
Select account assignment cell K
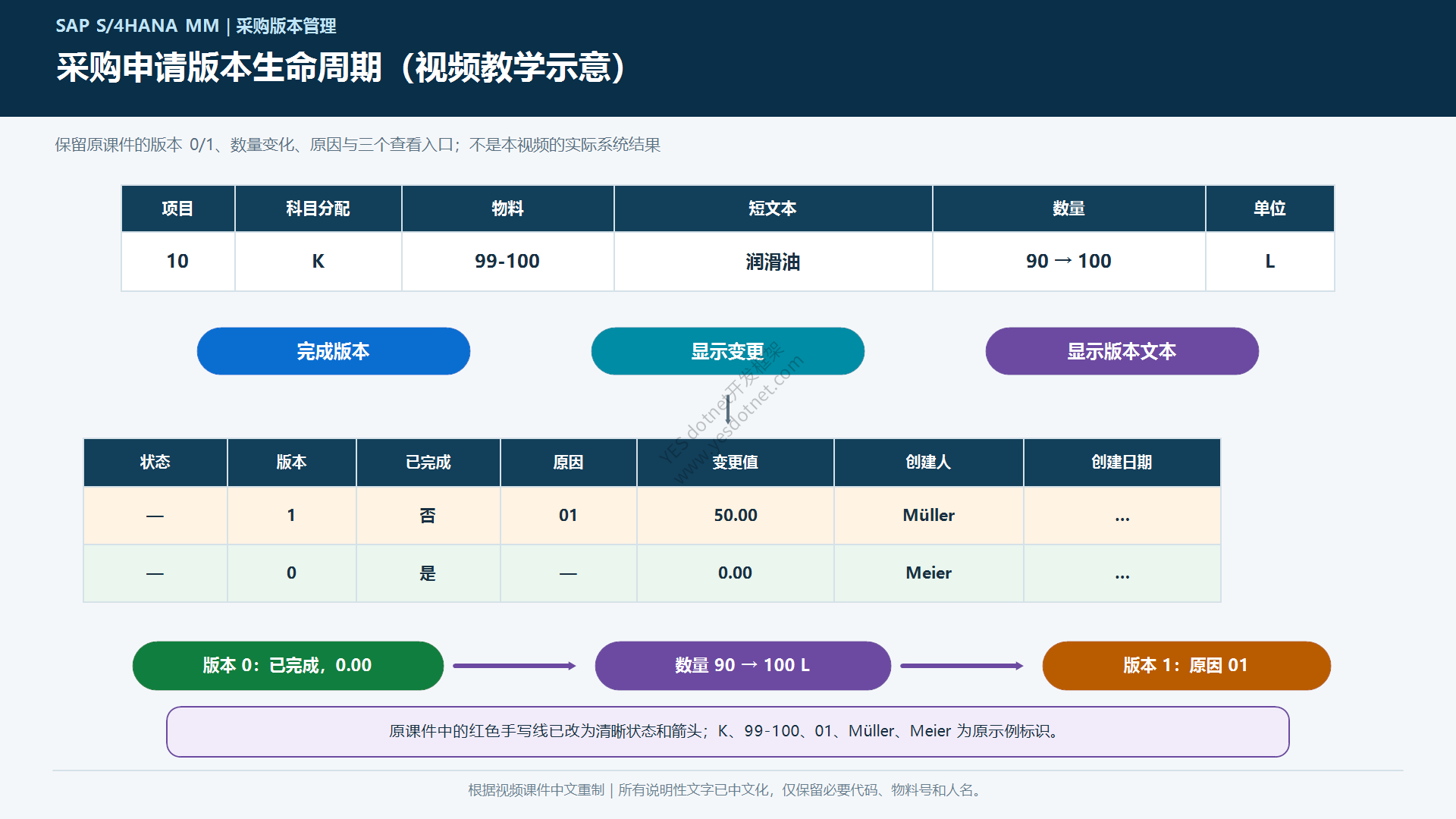coord(318,262)
